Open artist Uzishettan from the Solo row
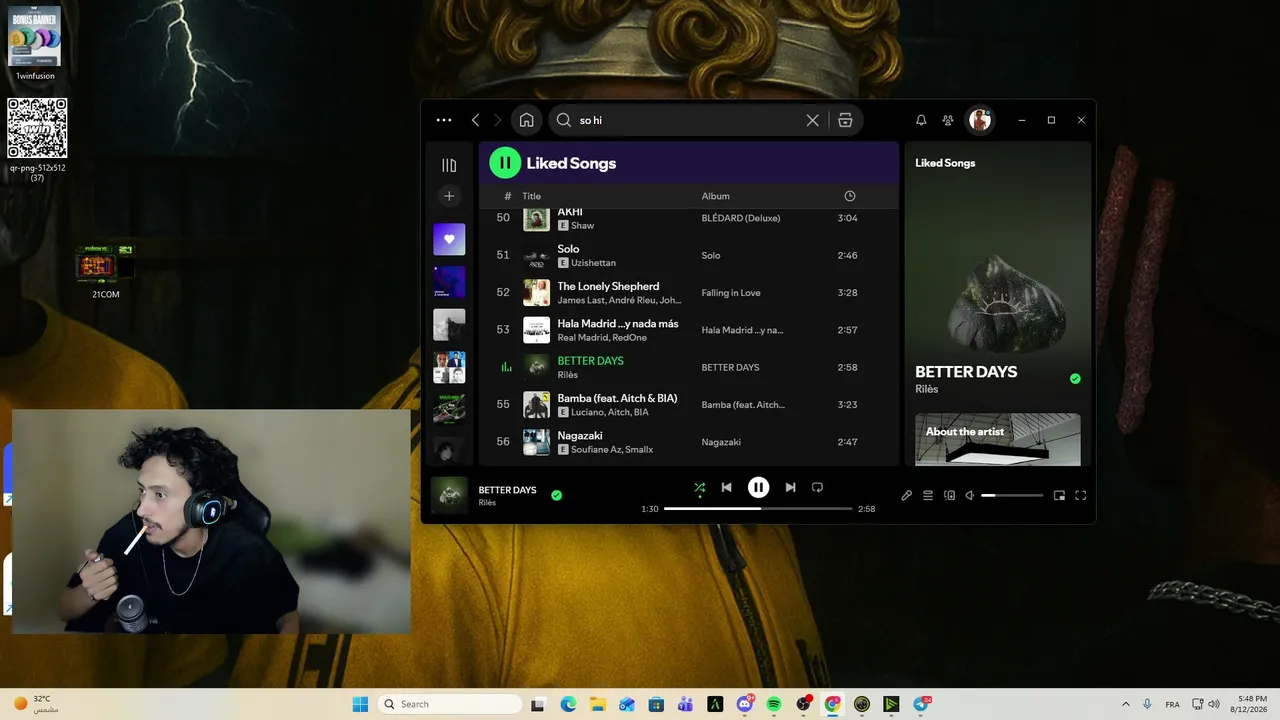This screenshot has height=720, width=1280. 593,263
